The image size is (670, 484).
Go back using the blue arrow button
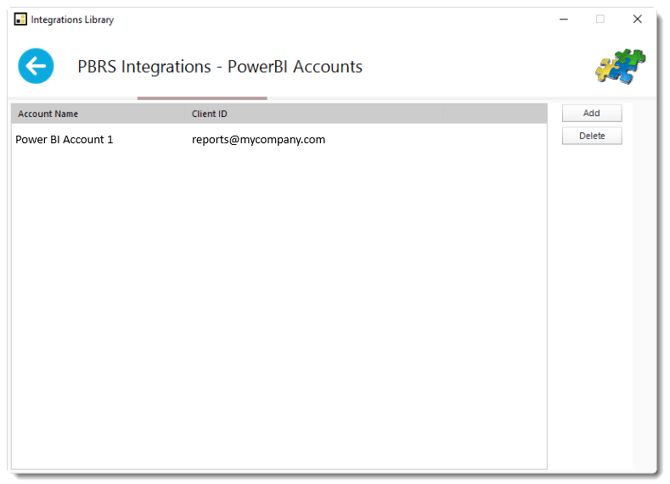coord(36,66)
